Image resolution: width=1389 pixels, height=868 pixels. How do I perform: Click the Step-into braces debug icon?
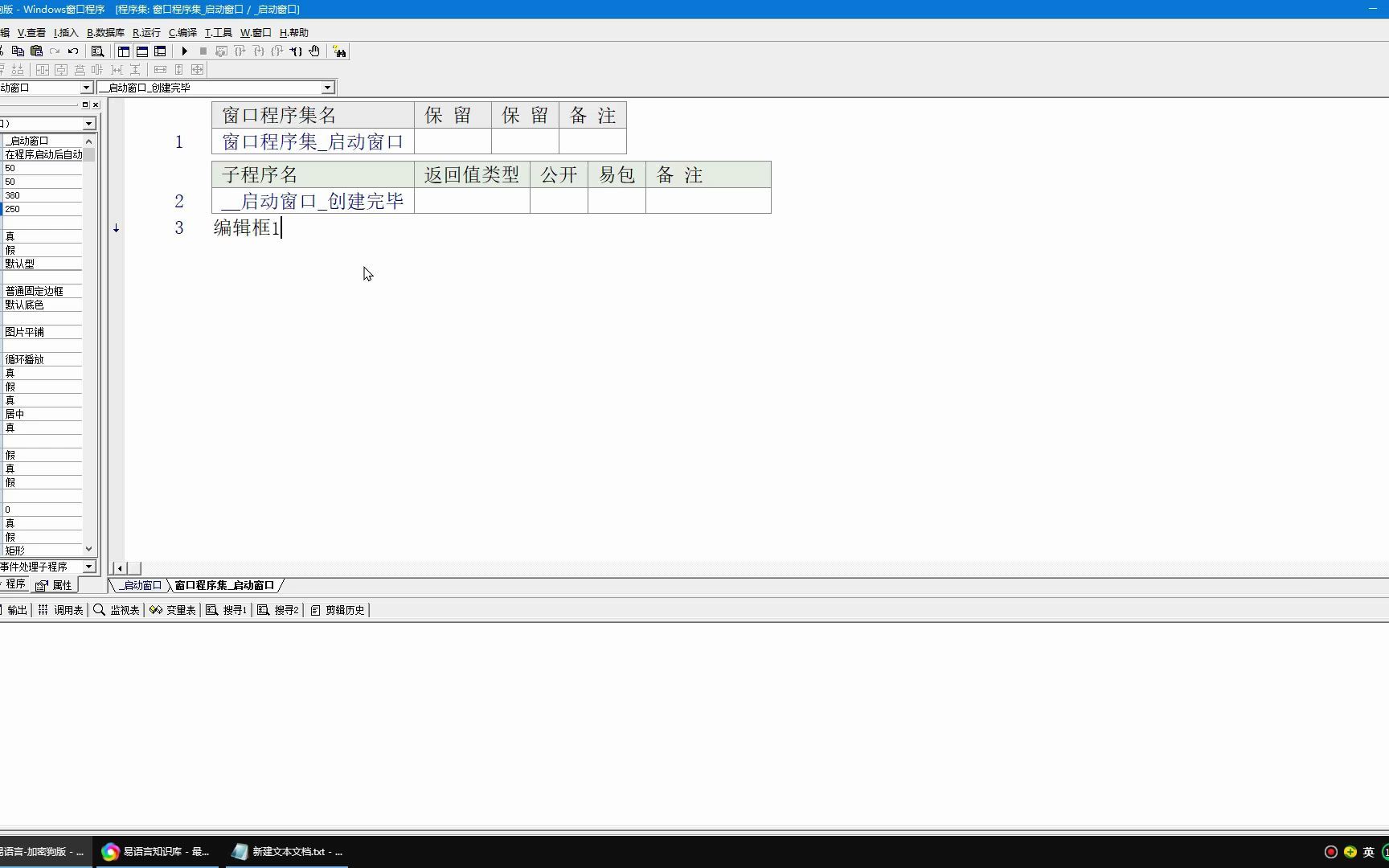point(258,51)
